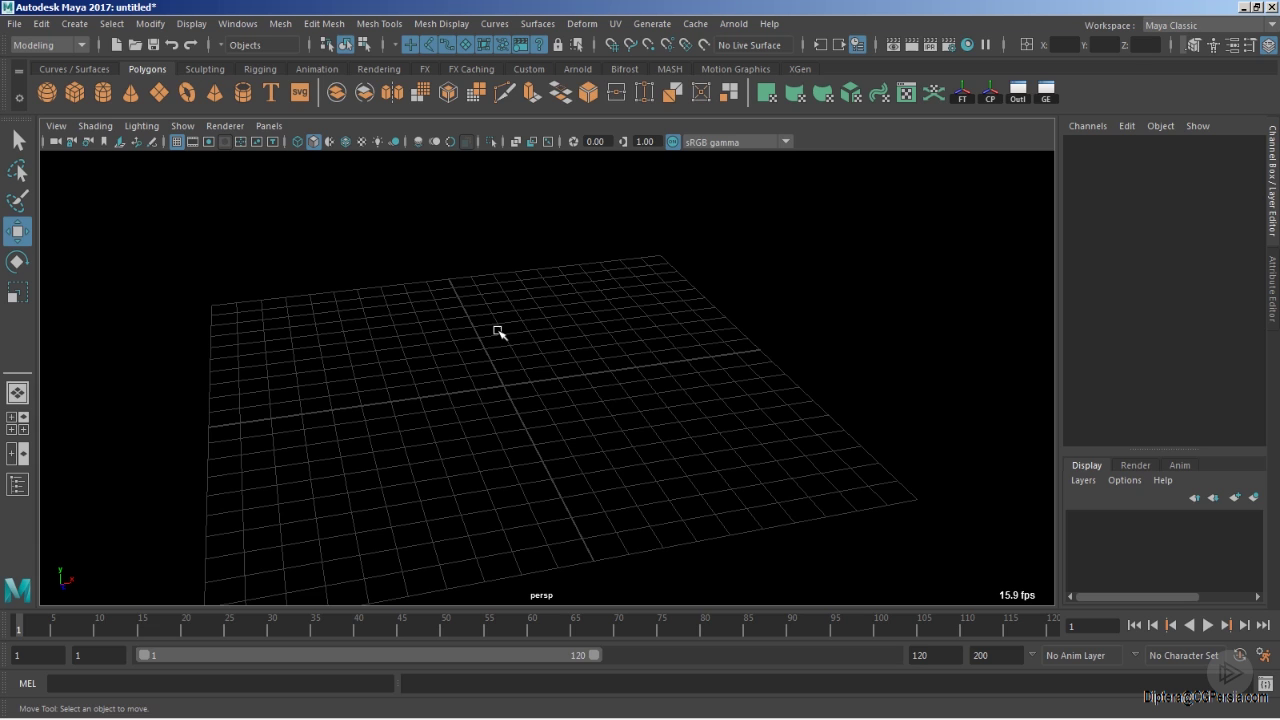1280x720 pixels.
Task: Click the Mirror shelf icon
Action: pyautogui.click(x=393, y=93)
